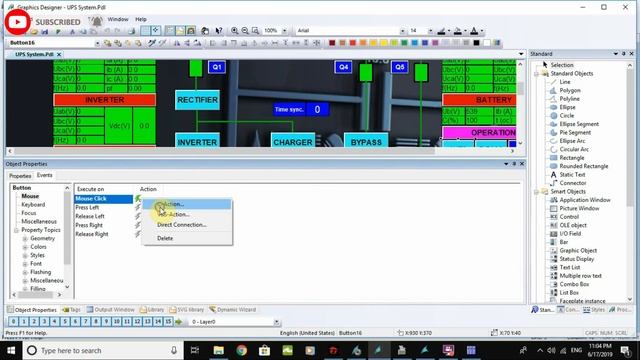The width and height of the screenshot is (640, 360).
Task: Toggle layer 1 visibility button
Action: pos(24,322)
